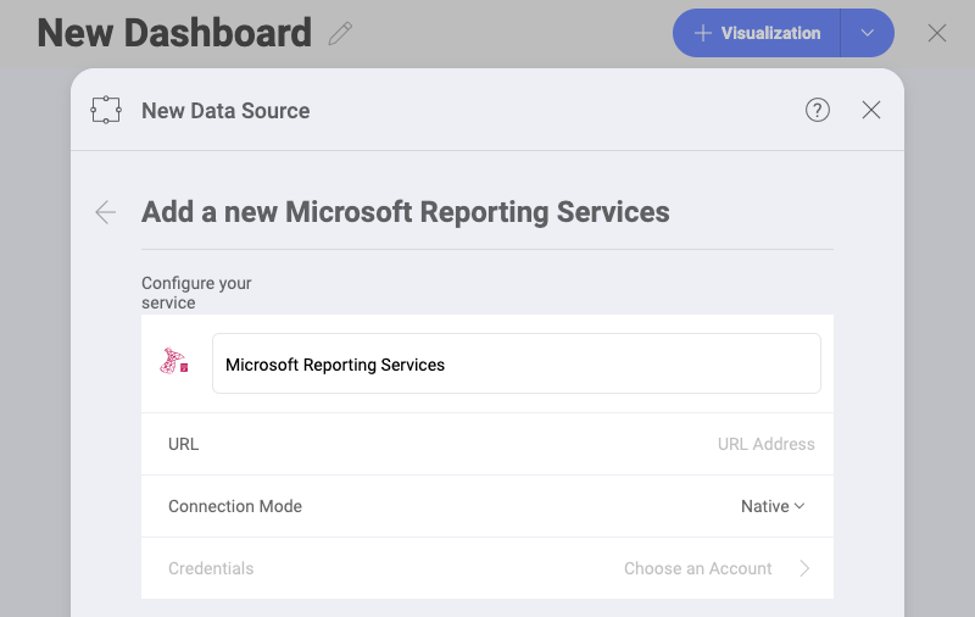Click the New Data Source header icon

point(106,110)
